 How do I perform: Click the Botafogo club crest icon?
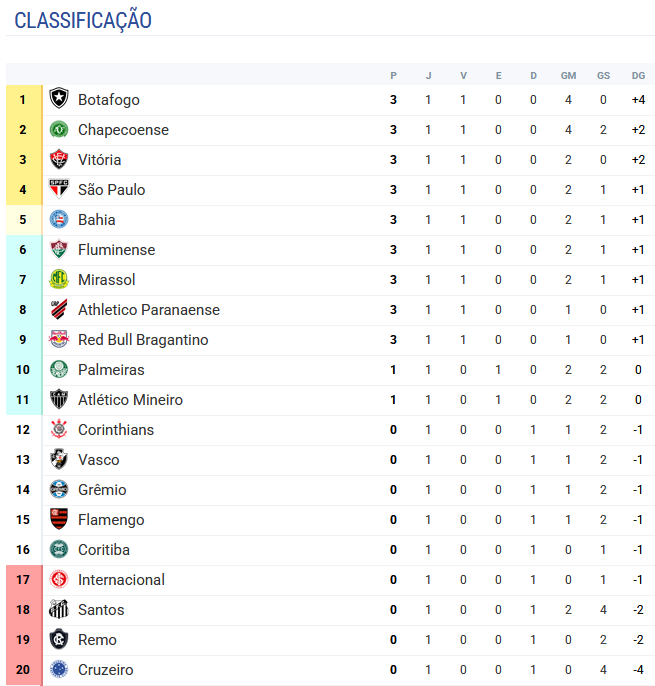coord(59,100)
